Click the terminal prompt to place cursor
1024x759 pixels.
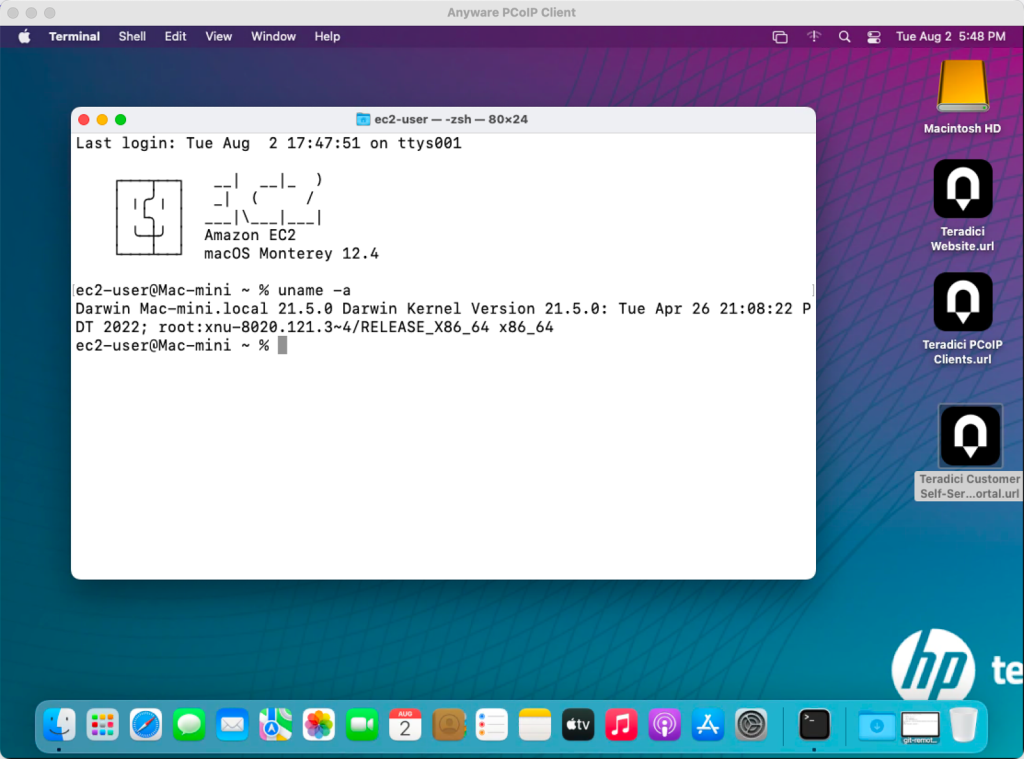click(284, 344)
